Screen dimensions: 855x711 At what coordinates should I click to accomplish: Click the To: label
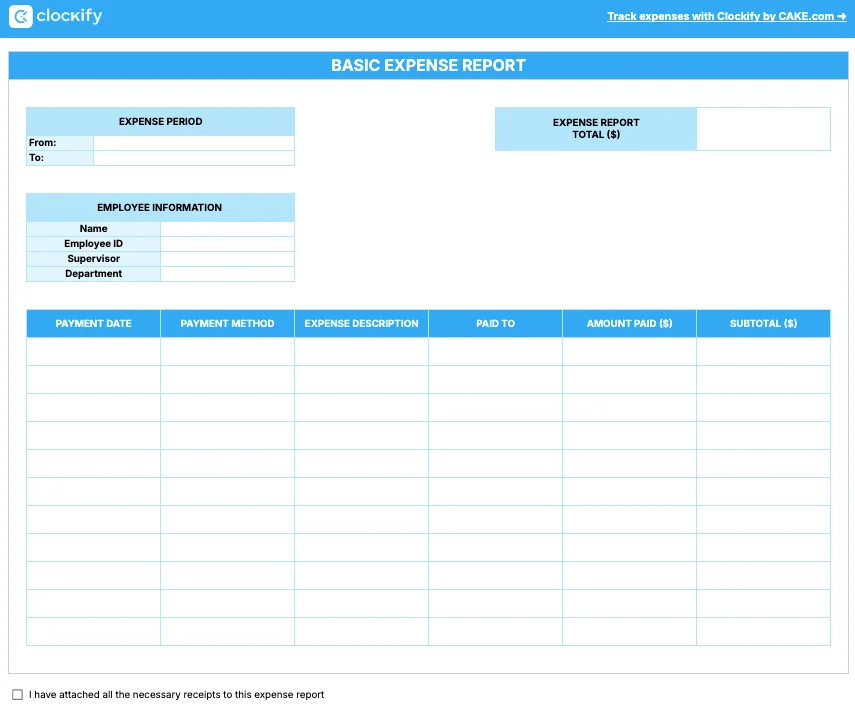coord(36,158)
